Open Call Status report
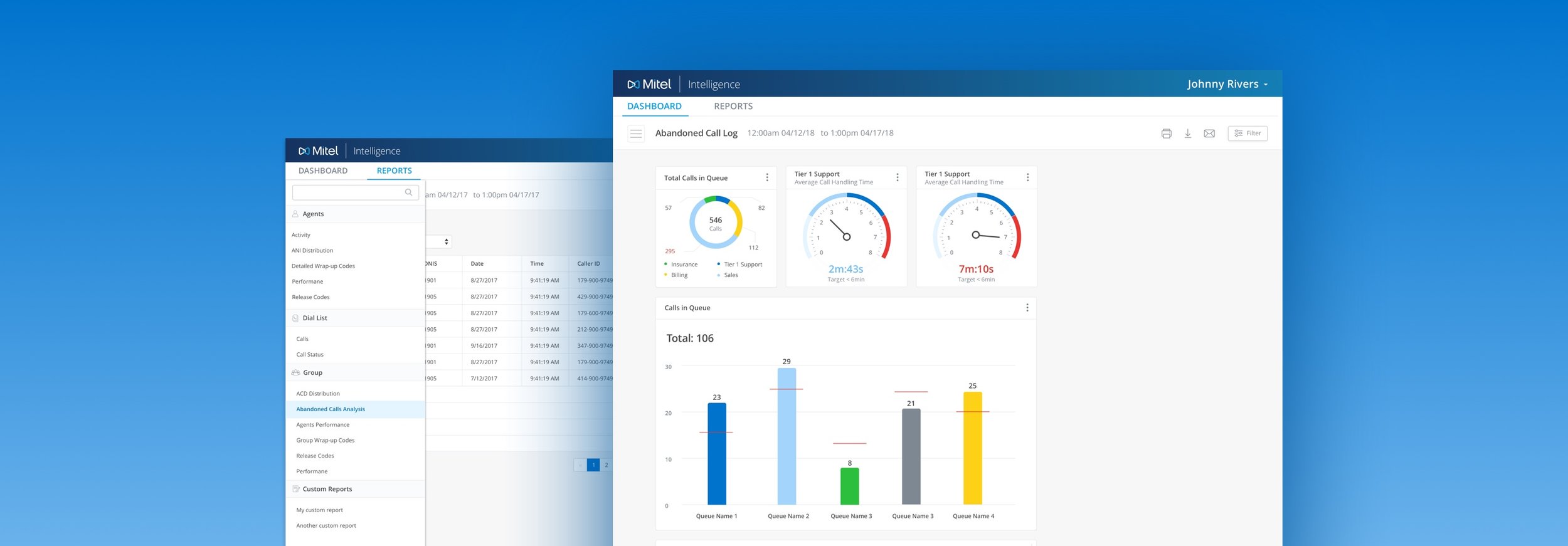 tap(310, 355)
